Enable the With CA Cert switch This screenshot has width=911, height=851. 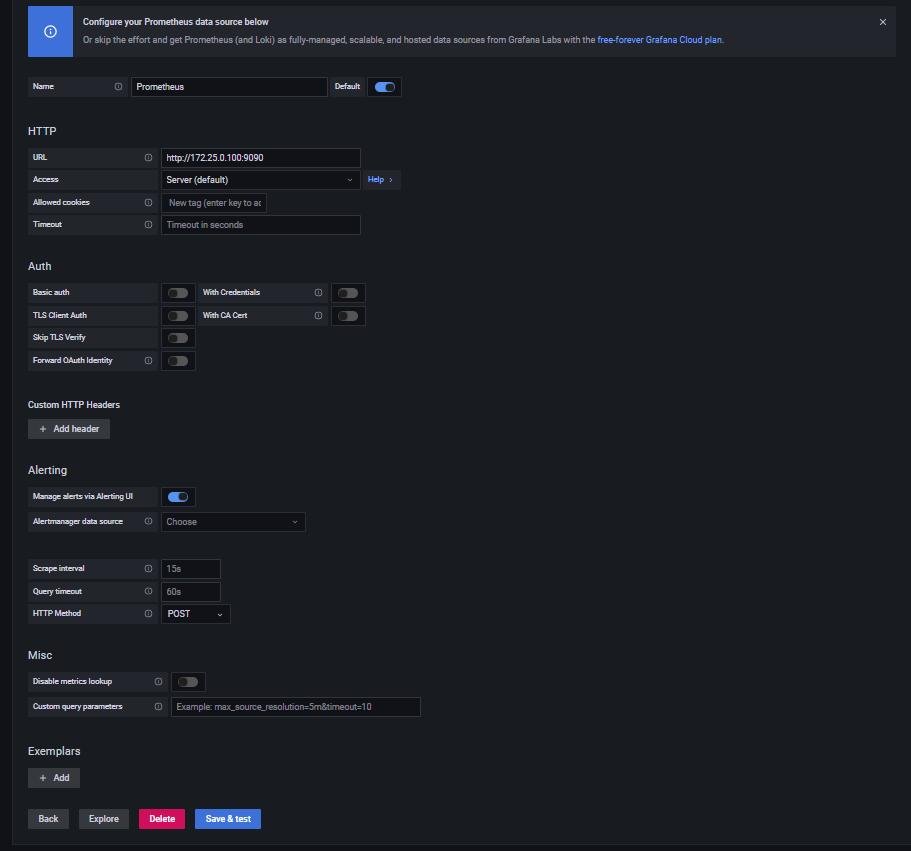[348, 315]
